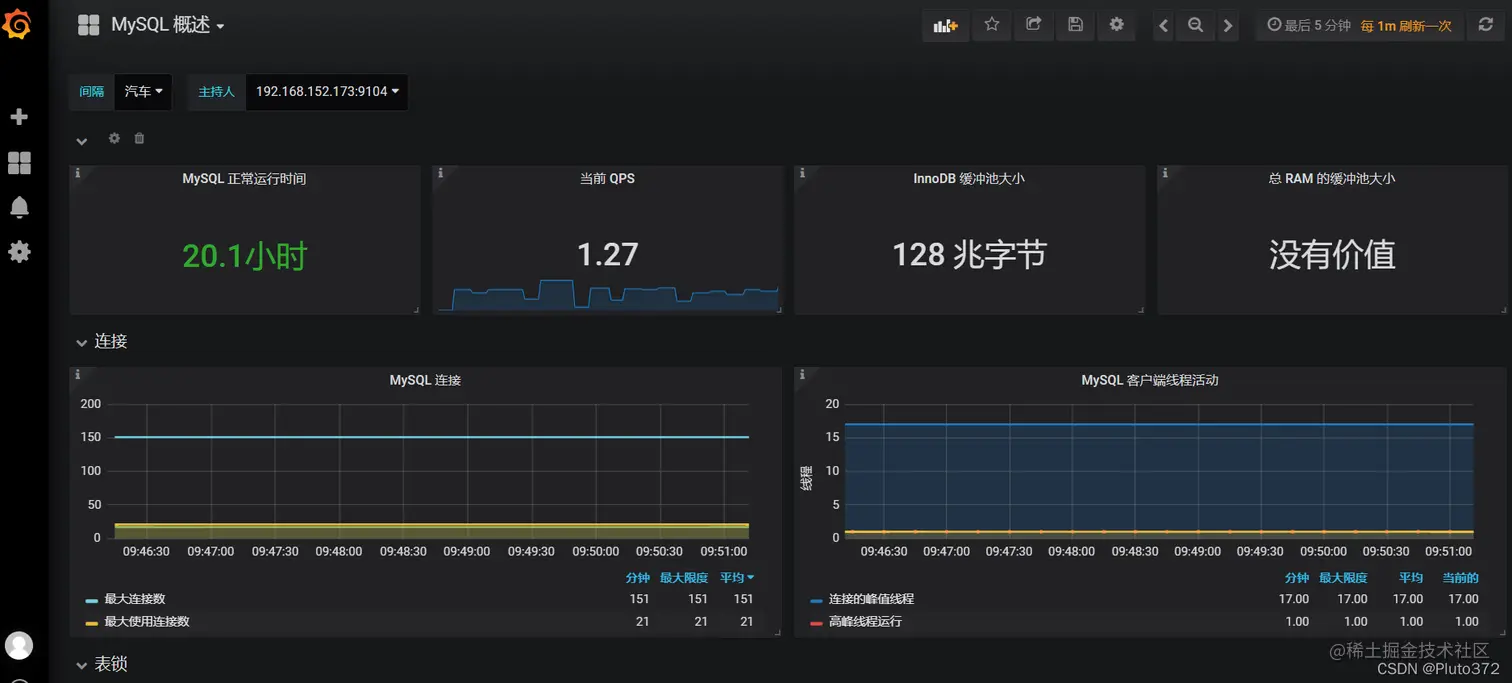1512x683 pixels.
Task: Save the dashboard
Action: tap(1075, 25)
